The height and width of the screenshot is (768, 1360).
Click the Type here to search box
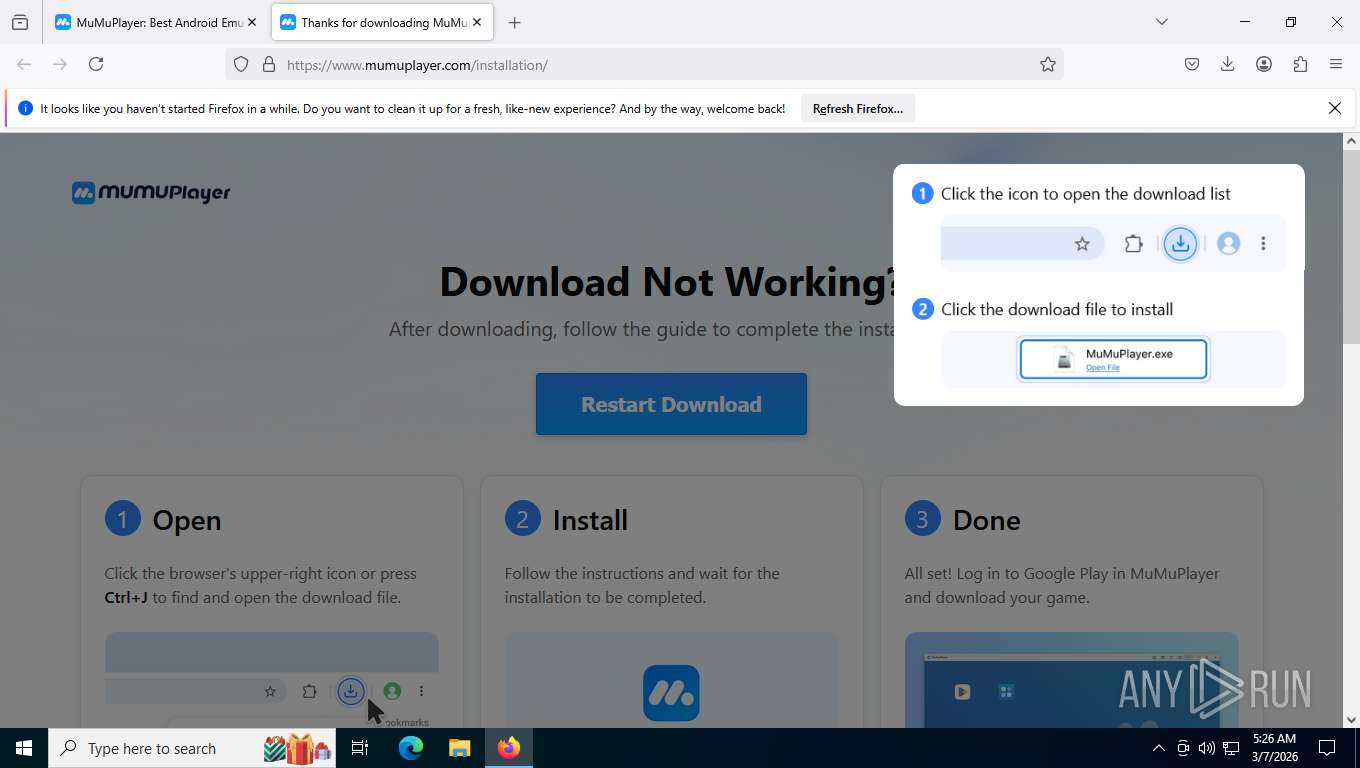click(192, 748)
